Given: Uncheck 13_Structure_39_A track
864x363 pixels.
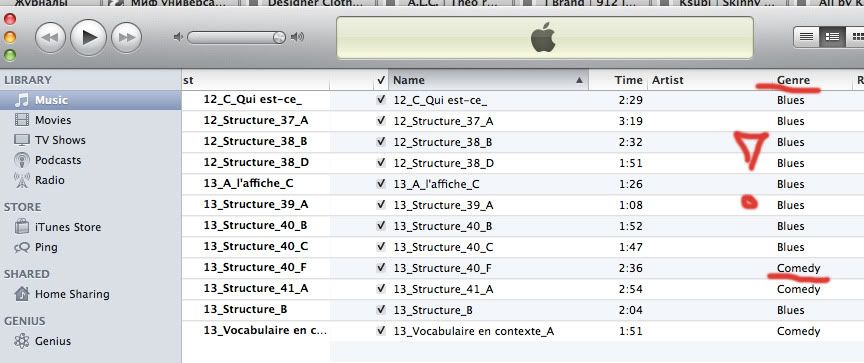Looking at the screenshot, I should point(380,205).
